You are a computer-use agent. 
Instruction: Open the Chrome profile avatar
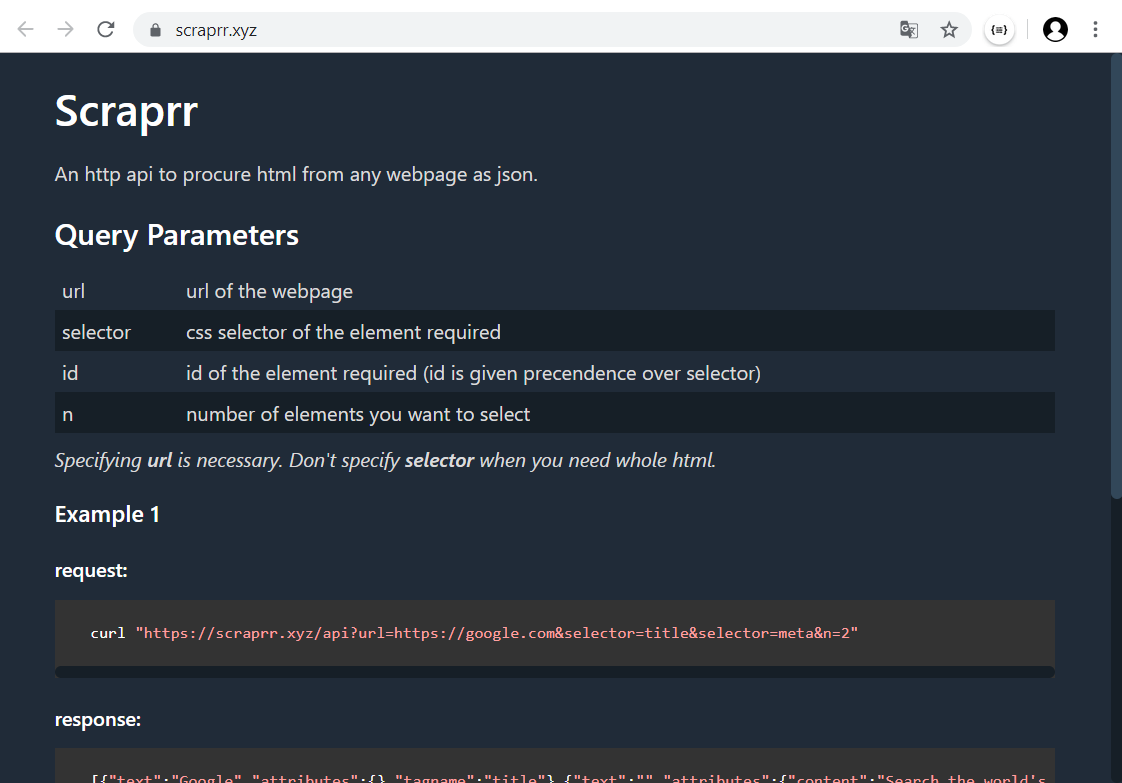pyautogui.click(x=1055, y=30)
